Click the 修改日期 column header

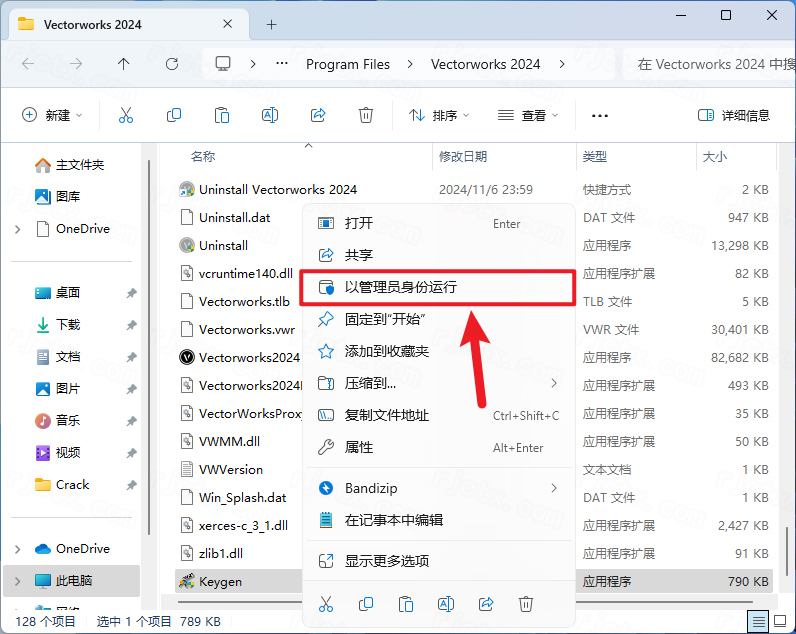[463, 157]
